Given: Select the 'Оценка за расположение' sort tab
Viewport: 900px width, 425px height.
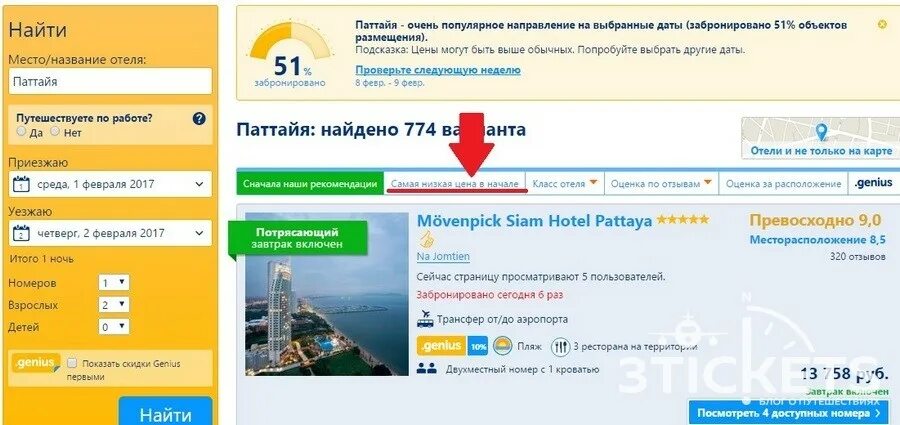Looking at the screenshot, I should coord(783,184).
